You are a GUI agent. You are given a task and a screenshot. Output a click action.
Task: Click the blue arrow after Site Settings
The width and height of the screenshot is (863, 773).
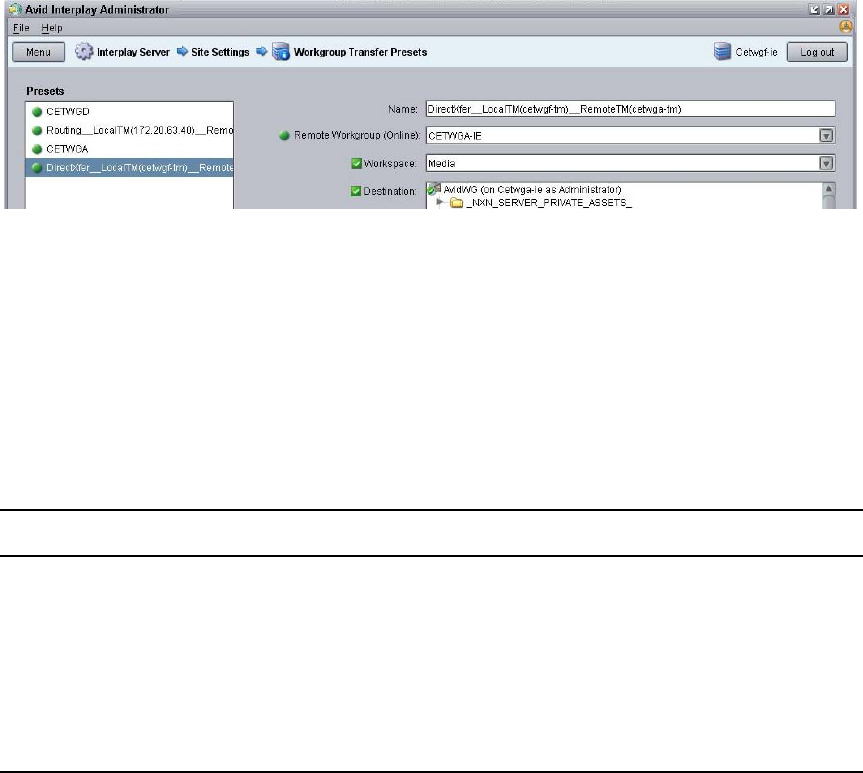coord(261,52)
